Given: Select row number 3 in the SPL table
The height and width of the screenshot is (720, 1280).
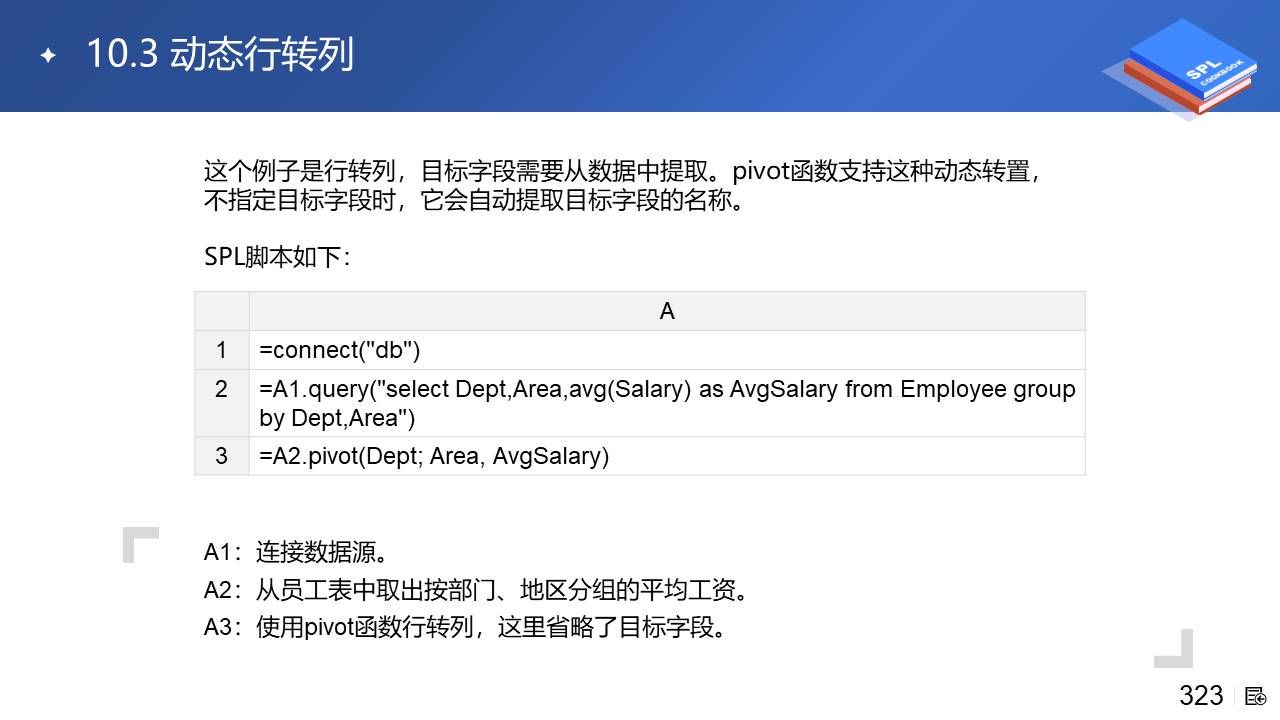Looking at the screenshot, I should point(221,456).
